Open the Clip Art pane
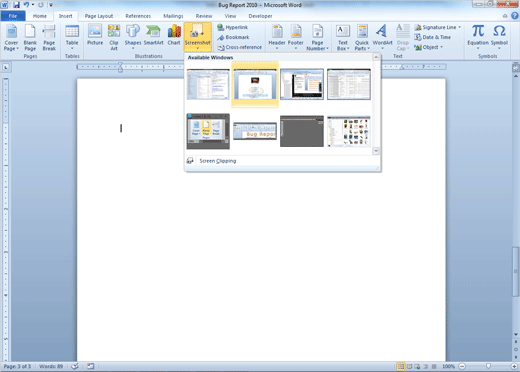Screen dimensions: 520x372 coord(114,37)
